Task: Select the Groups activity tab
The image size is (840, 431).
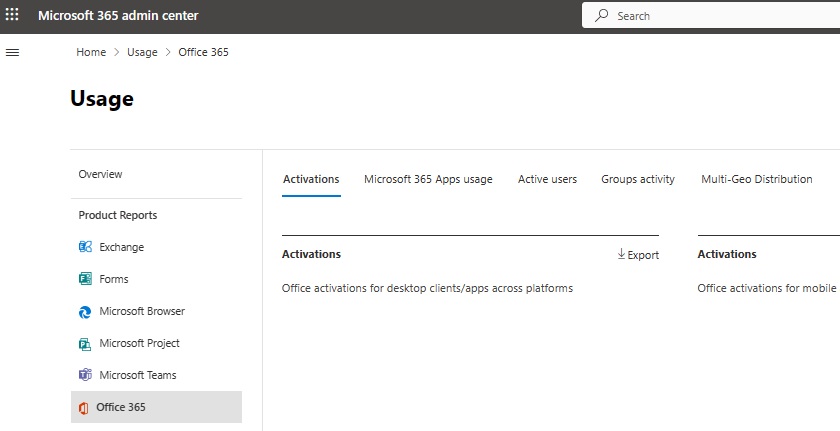Action: [x=637, y=179]
